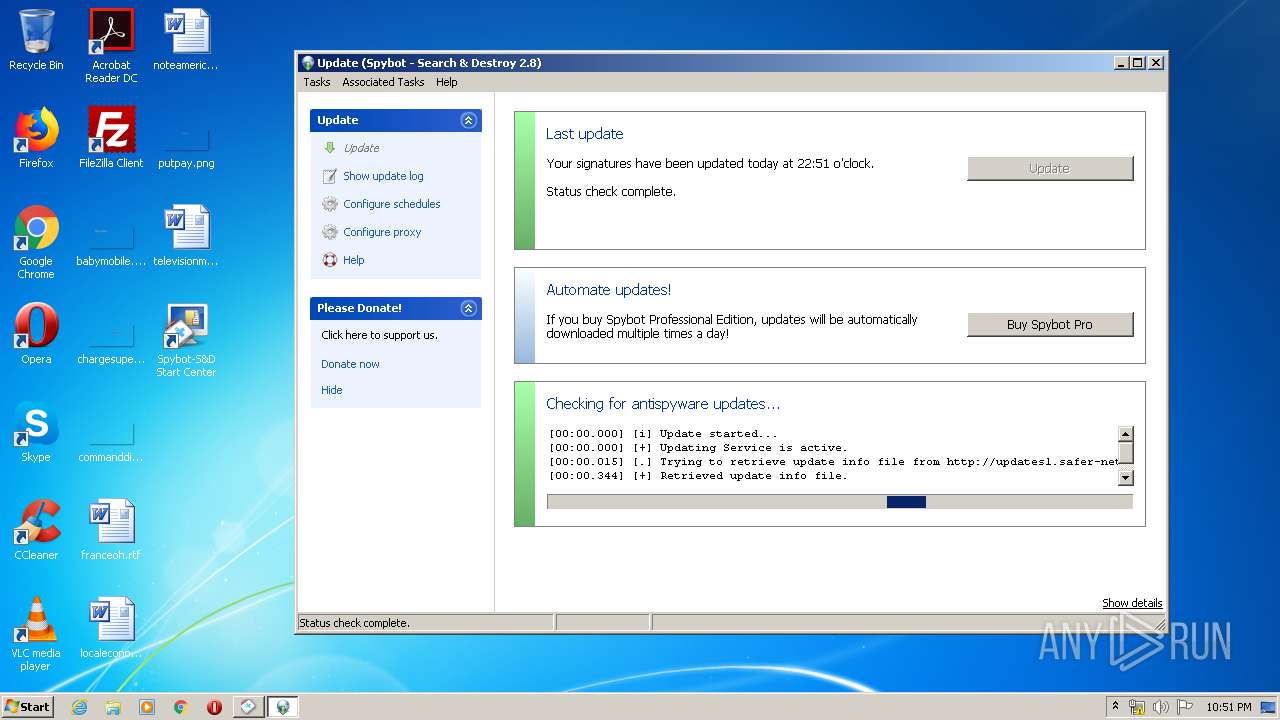Viewport: 1280px width, 720px height.
Task: Click the Configure proxy gear icon
Action: pyautogui.click(x=330, y=232)
